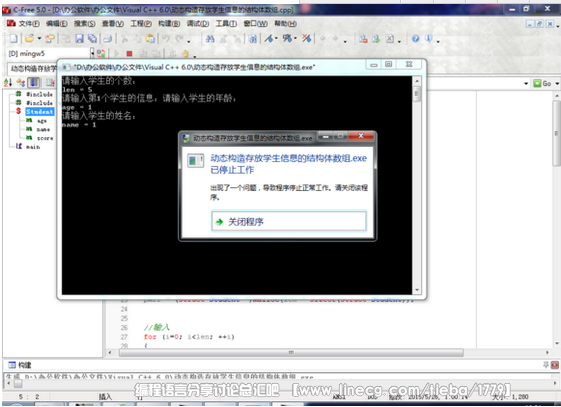Open the 构建(B) menu
The image size is (561, 407).
tap(169, 24)
